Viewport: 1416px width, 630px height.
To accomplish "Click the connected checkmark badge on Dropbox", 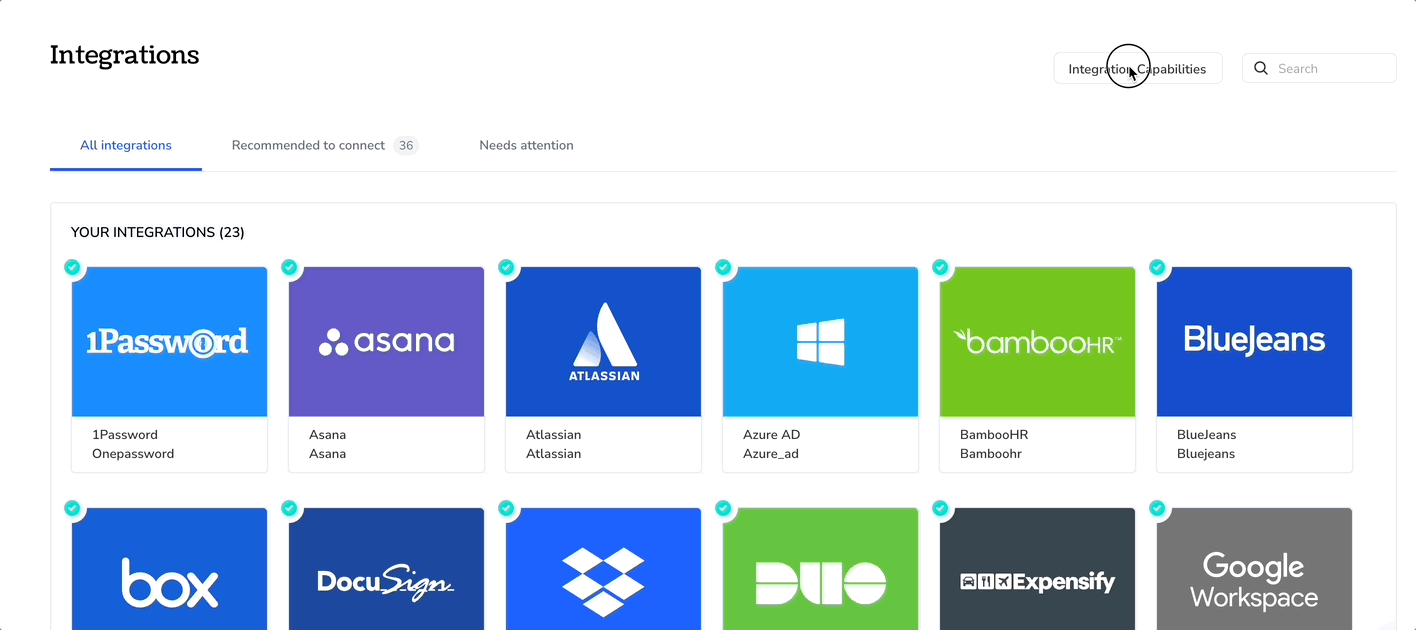I will point(506,508).
